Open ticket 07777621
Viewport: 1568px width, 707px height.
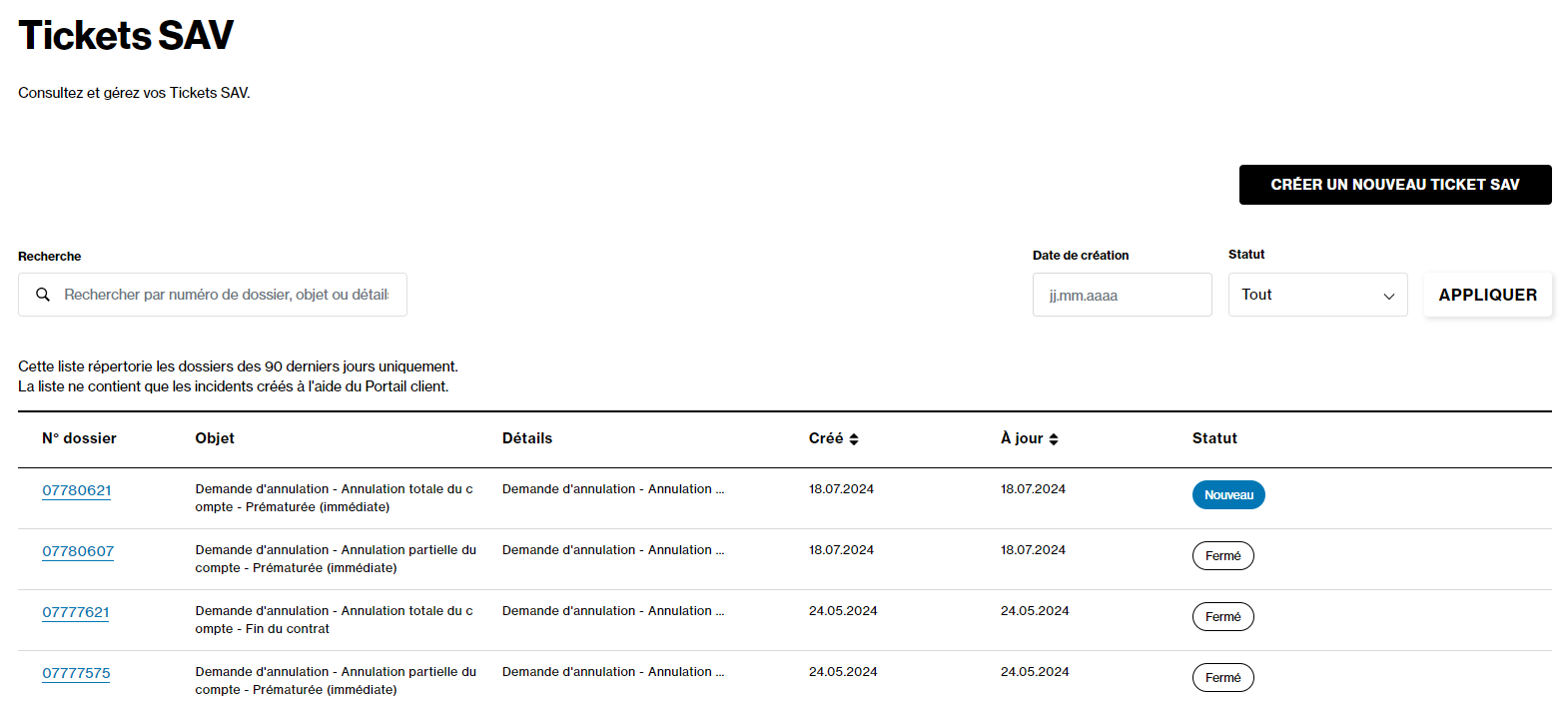[76, 612]
